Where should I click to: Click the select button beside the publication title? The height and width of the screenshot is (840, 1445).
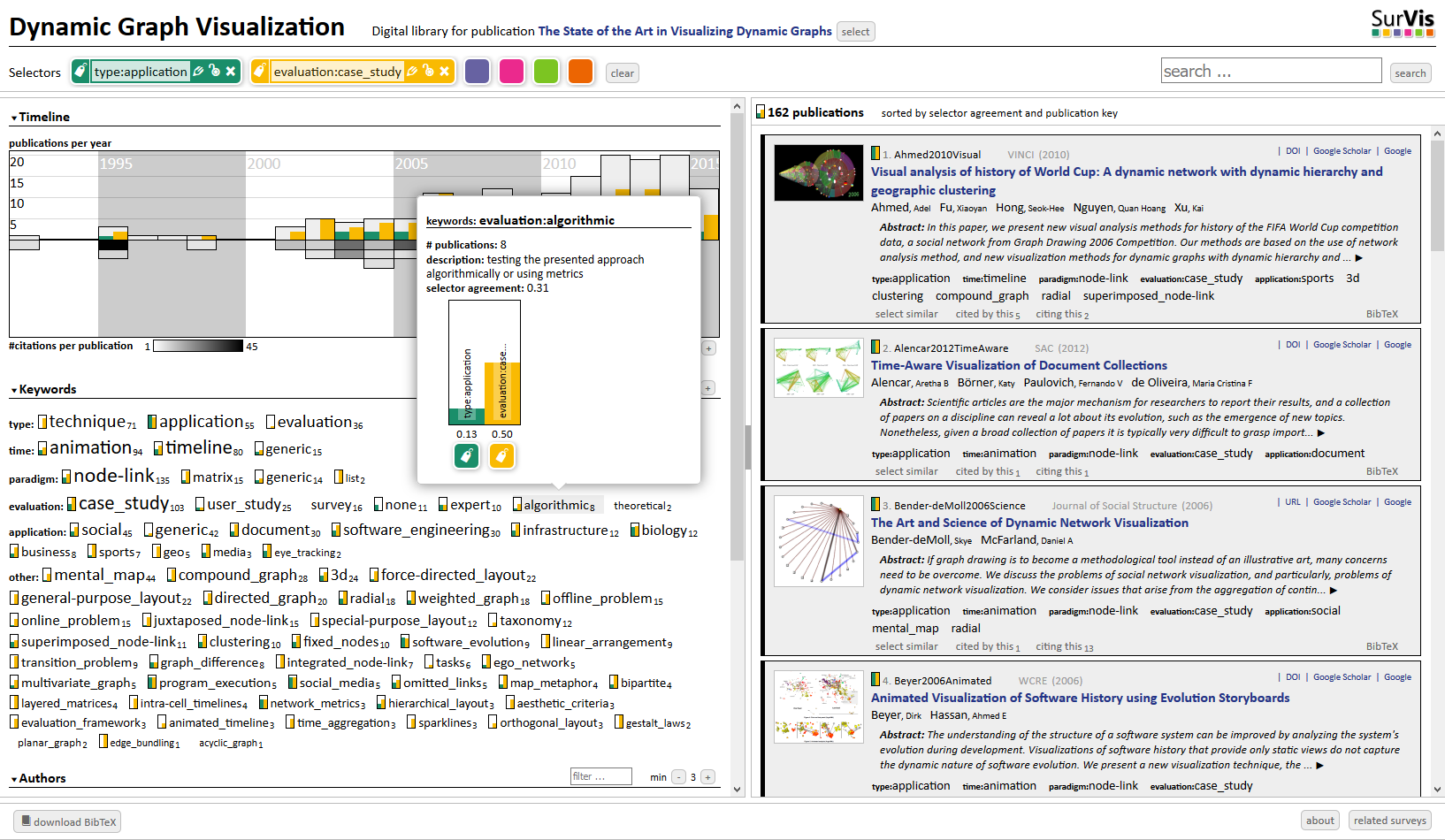(855, 32)
